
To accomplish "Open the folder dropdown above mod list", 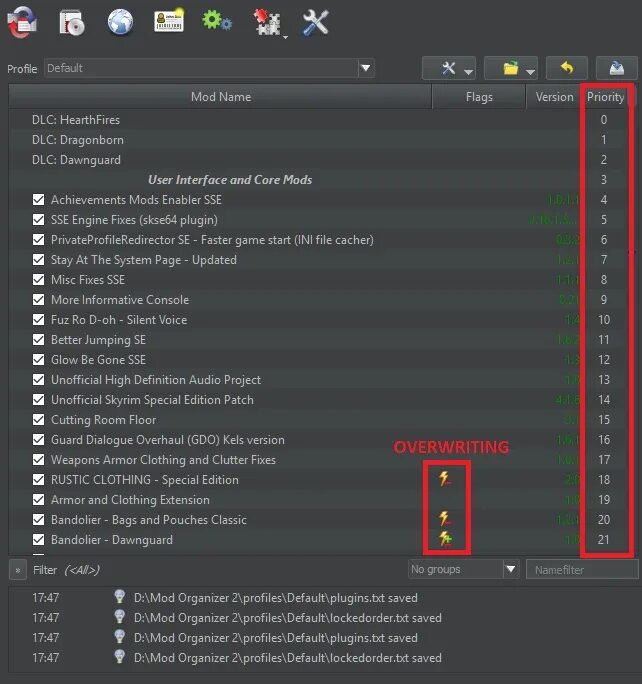I will (511, 68).
